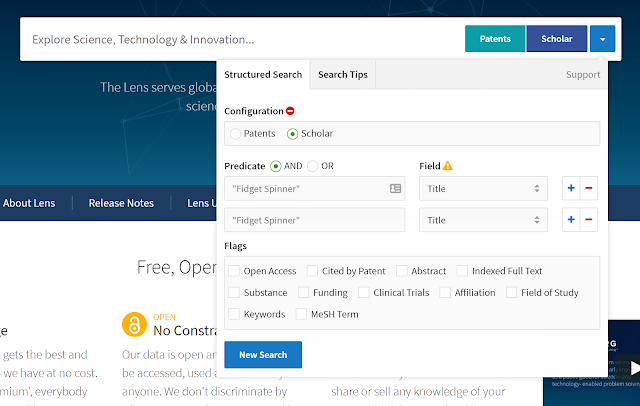640x406 pixels.
Task: Check the Abstract flag
Action: 402,271
